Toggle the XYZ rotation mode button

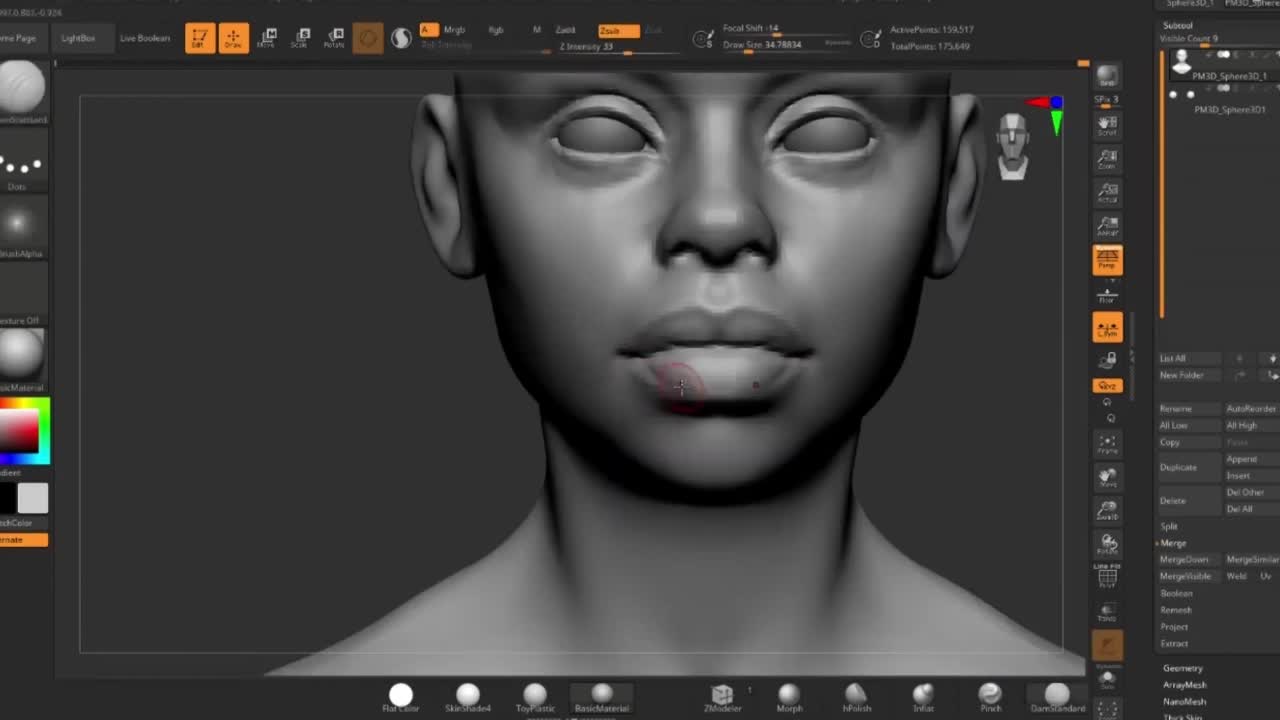(x=1107, y=385)
